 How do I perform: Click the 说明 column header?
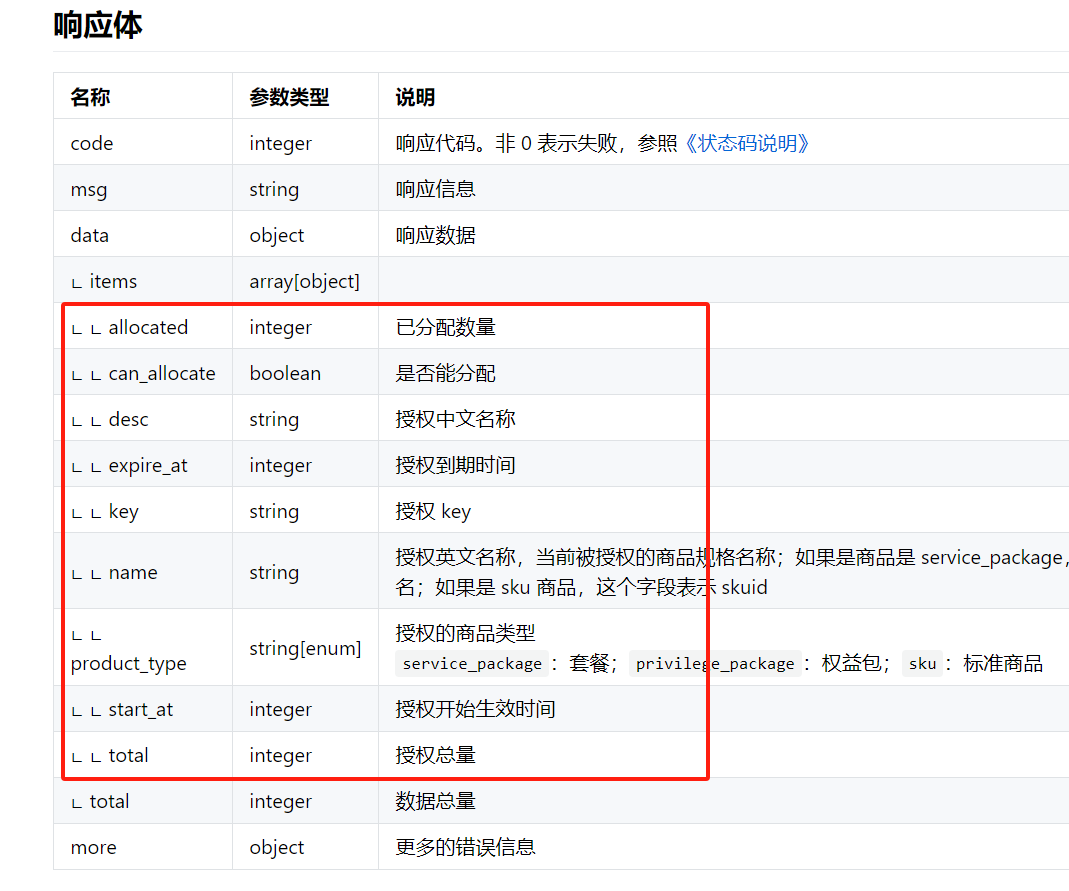coord(415,97)
